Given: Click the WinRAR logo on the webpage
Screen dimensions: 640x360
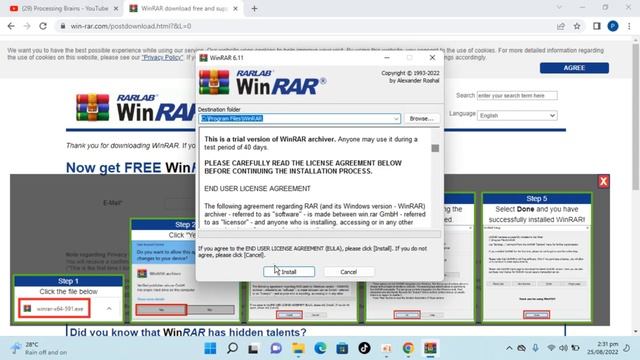Looking at the screenshot, I should point(135,108).
